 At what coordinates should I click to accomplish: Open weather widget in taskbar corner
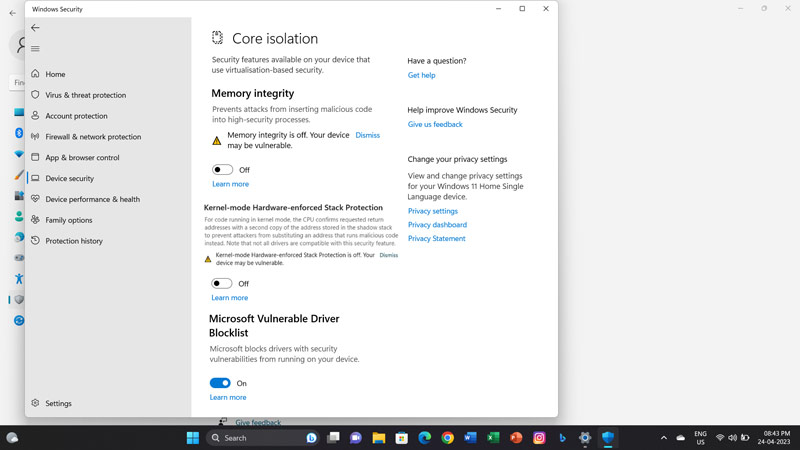[x=12, y=438]
